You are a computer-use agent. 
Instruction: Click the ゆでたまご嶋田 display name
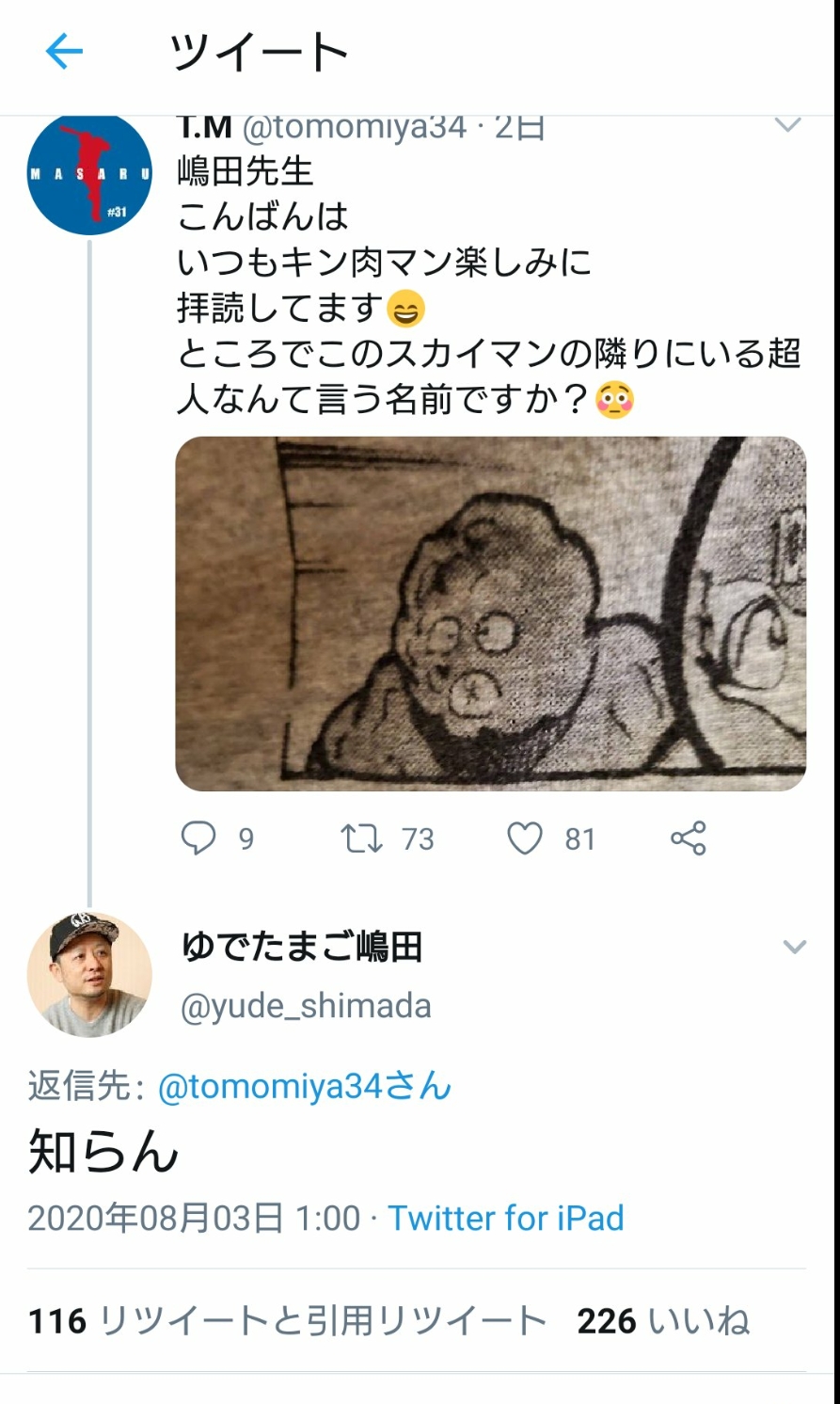[302, 947]
